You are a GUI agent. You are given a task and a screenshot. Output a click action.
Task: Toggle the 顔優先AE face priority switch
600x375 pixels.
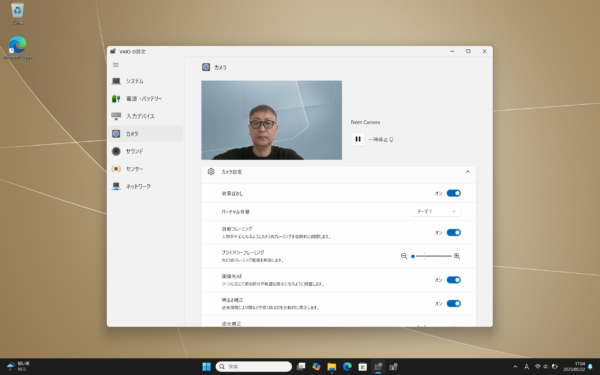453,280
